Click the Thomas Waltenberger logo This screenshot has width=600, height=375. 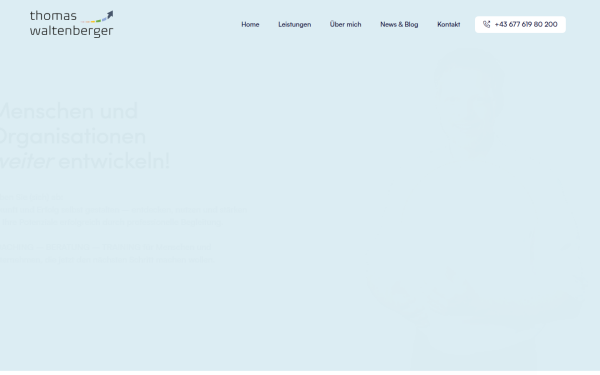[72, 24]
